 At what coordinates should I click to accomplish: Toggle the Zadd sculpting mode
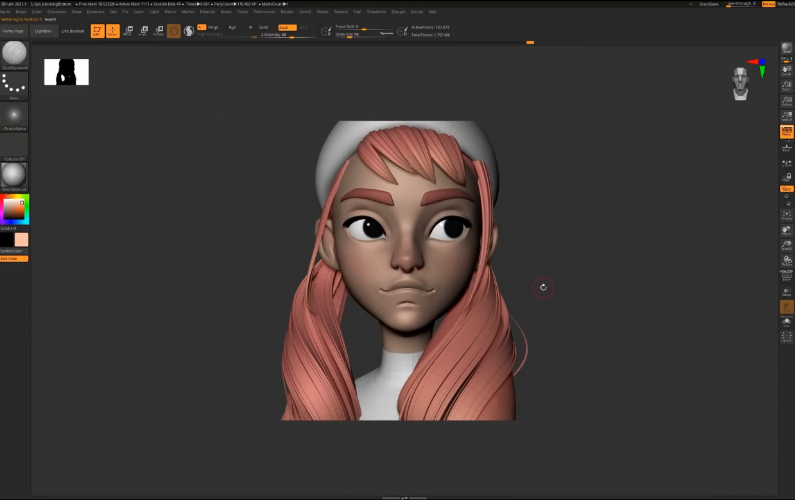(266, 27)
